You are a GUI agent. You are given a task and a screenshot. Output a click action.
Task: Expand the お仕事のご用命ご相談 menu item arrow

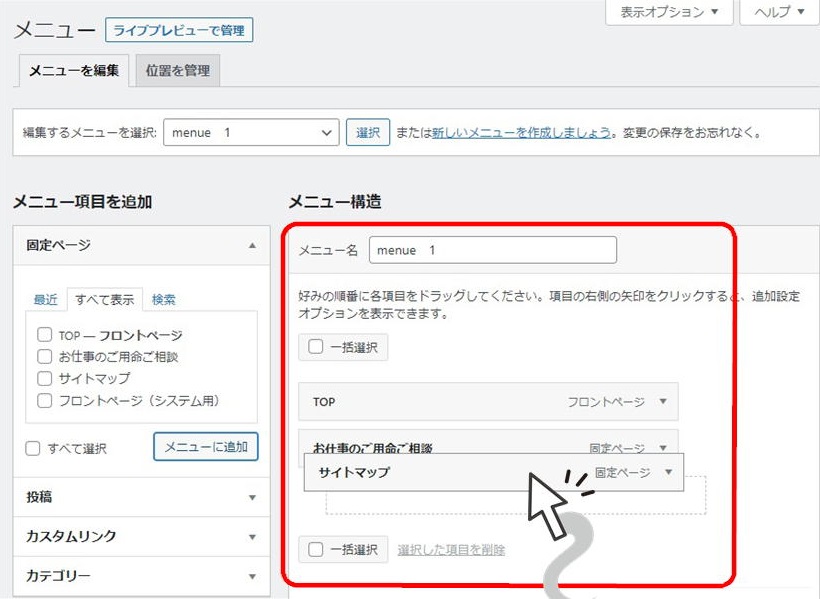pos(662,448)
